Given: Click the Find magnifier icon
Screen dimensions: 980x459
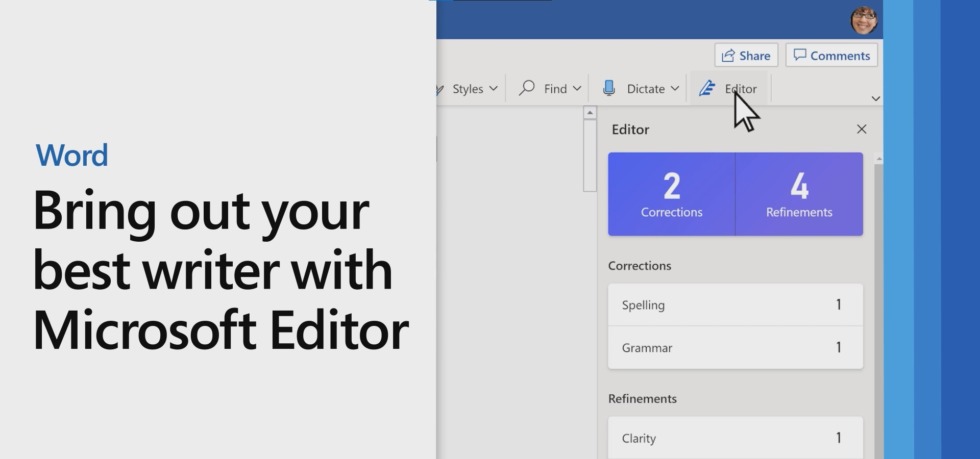Looking at the screenshot, I should click(527, 88).
